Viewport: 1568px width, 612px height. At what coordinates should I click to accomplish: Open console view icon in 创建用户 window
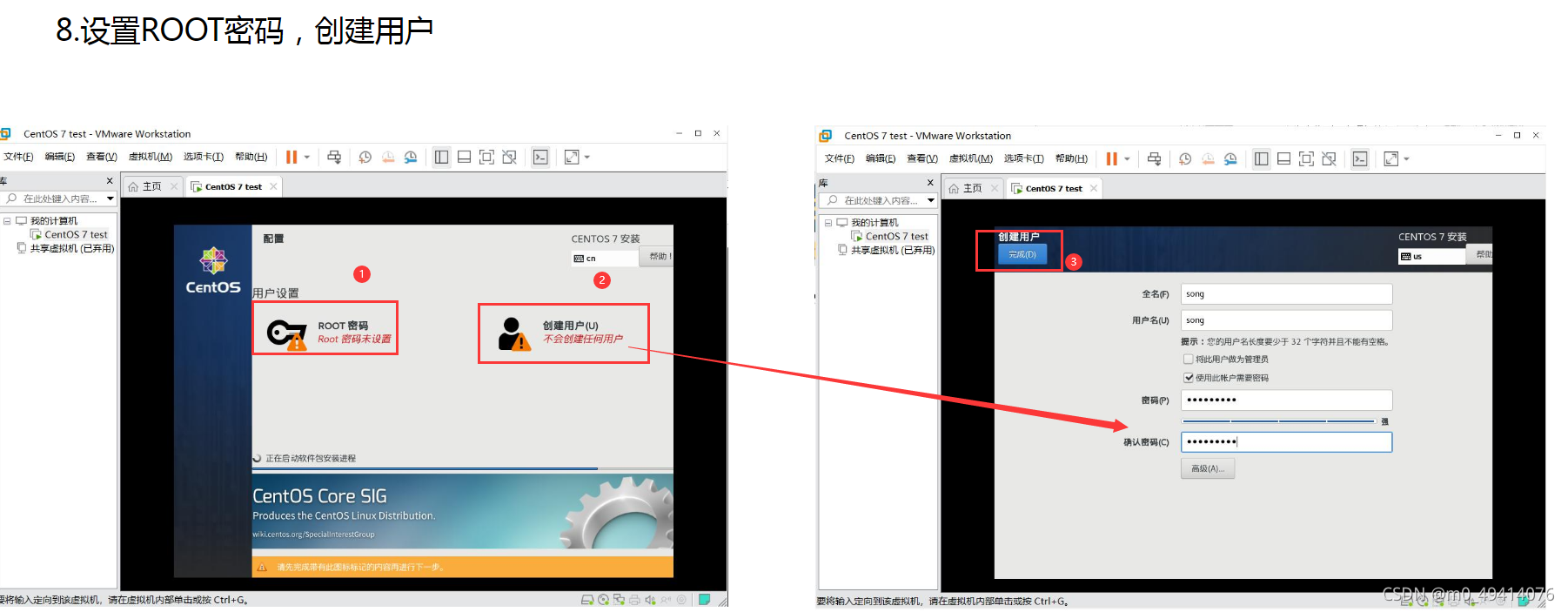point(1360,159)
